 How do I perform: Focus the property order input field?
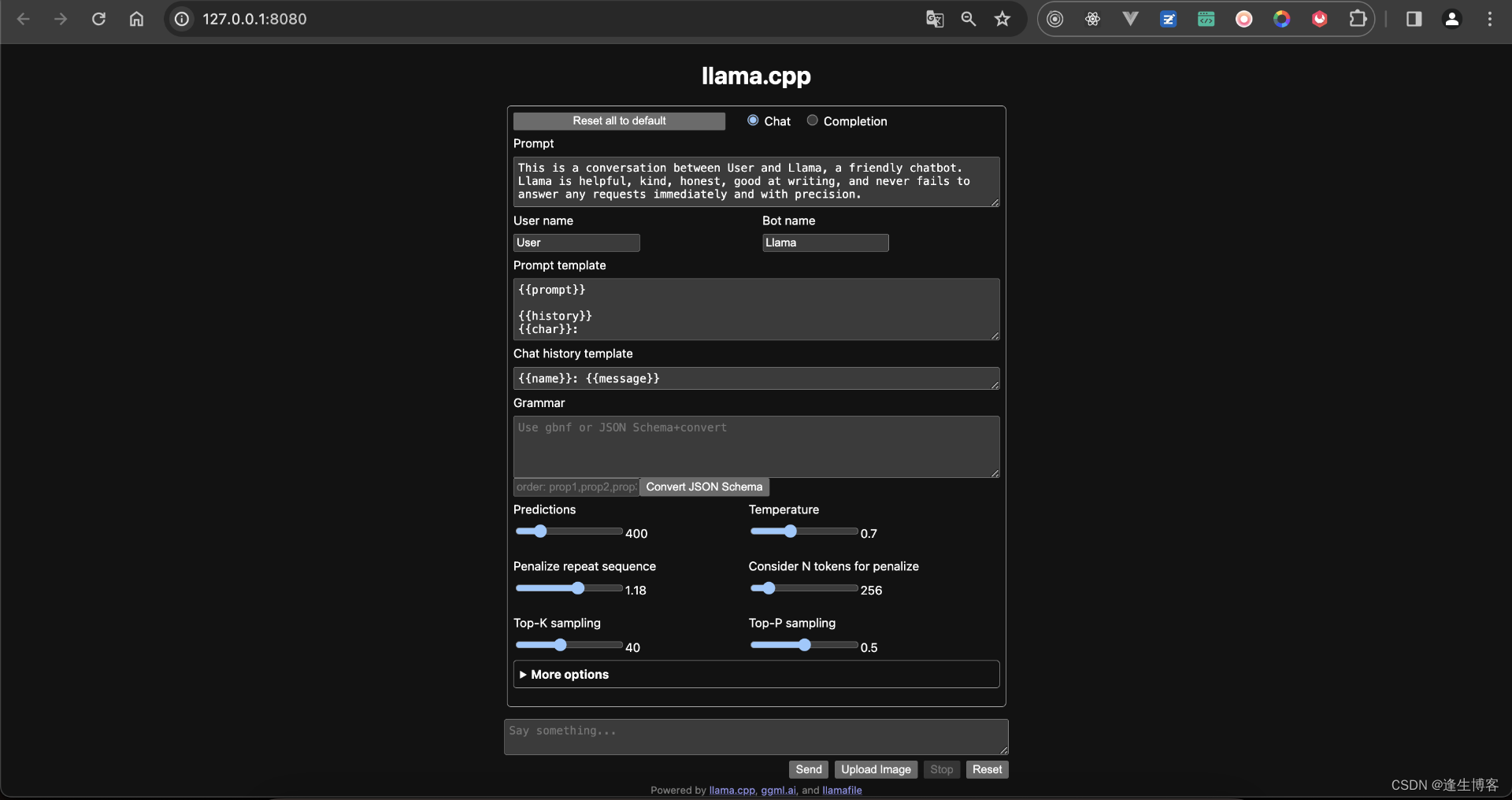pos(576,487)
